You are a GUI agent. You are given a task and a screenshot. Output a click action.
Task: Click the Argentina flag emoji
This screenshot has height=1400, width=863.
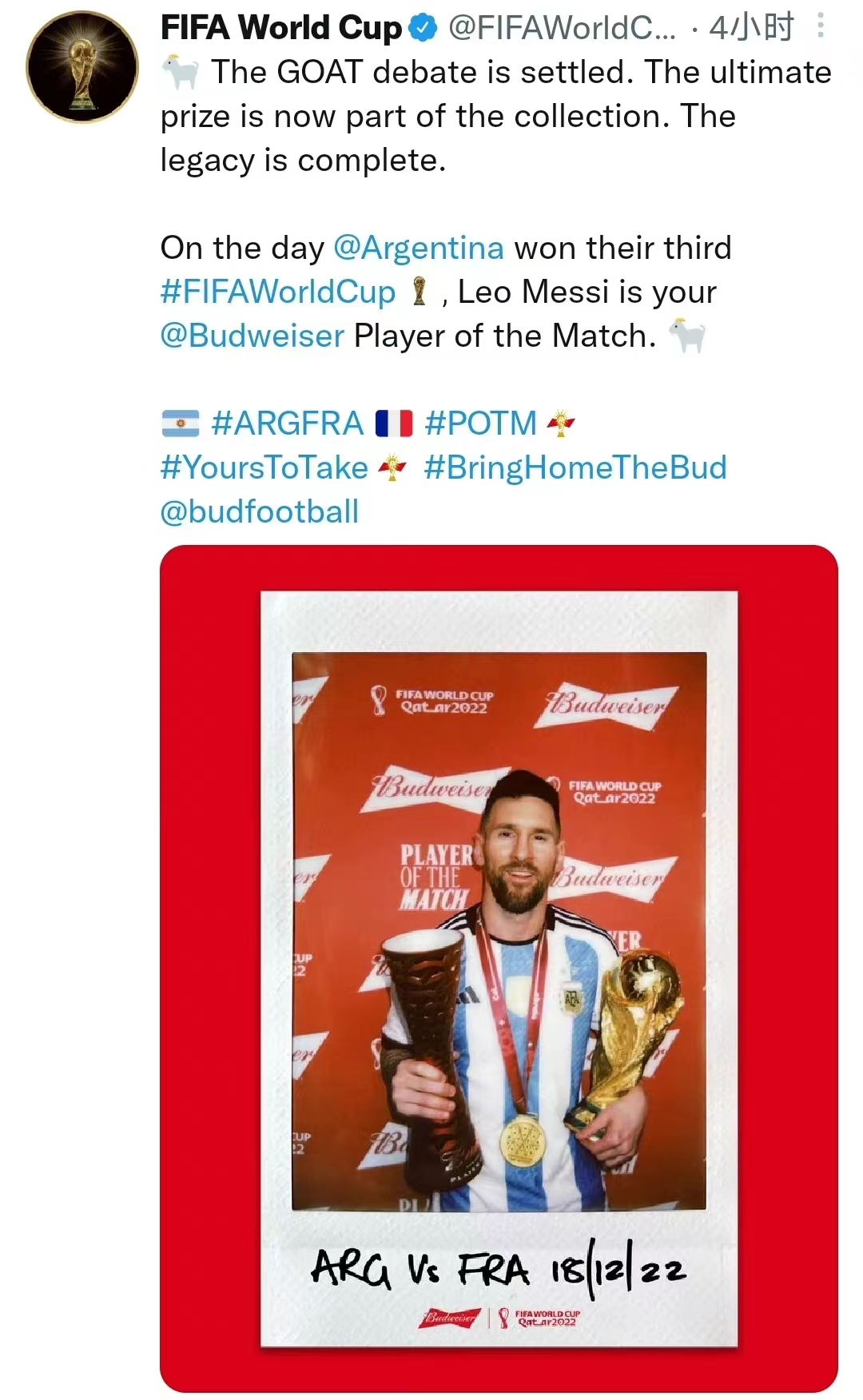181,424
